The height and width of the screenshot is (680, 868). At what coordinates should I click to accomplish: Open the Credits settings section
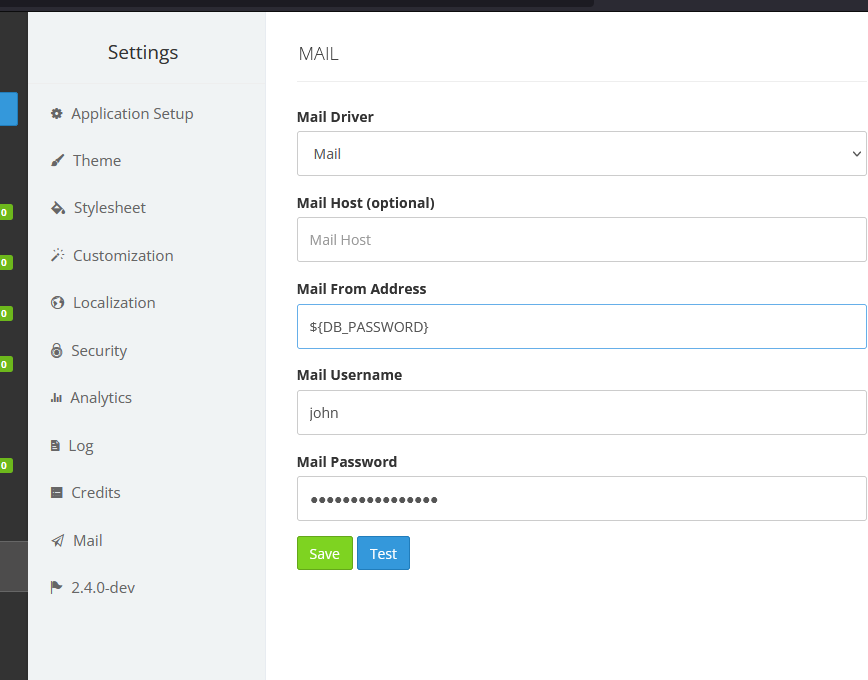[95, 493]
